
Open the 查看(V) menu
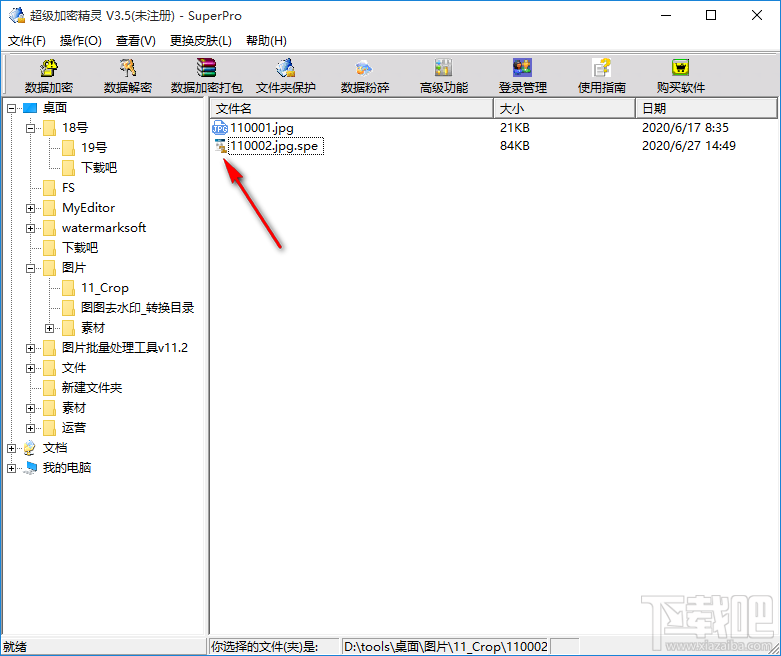135,41
